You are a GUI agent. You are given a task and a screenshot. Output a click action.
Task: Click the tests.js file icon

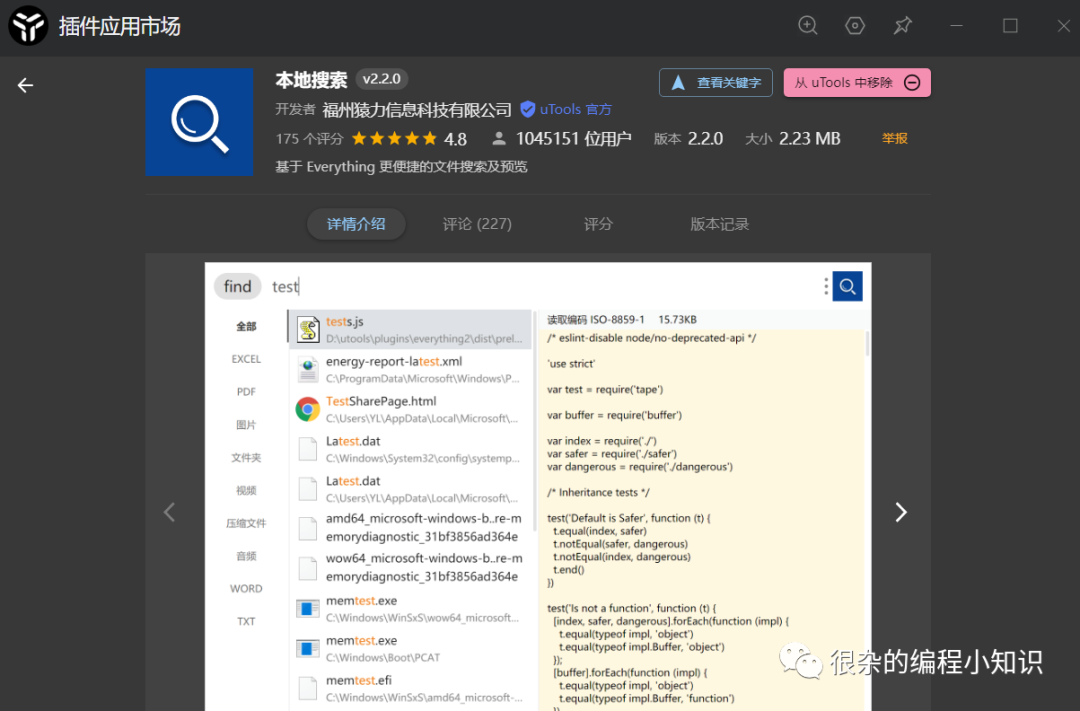pyautogui.click(x=308, y=329)
